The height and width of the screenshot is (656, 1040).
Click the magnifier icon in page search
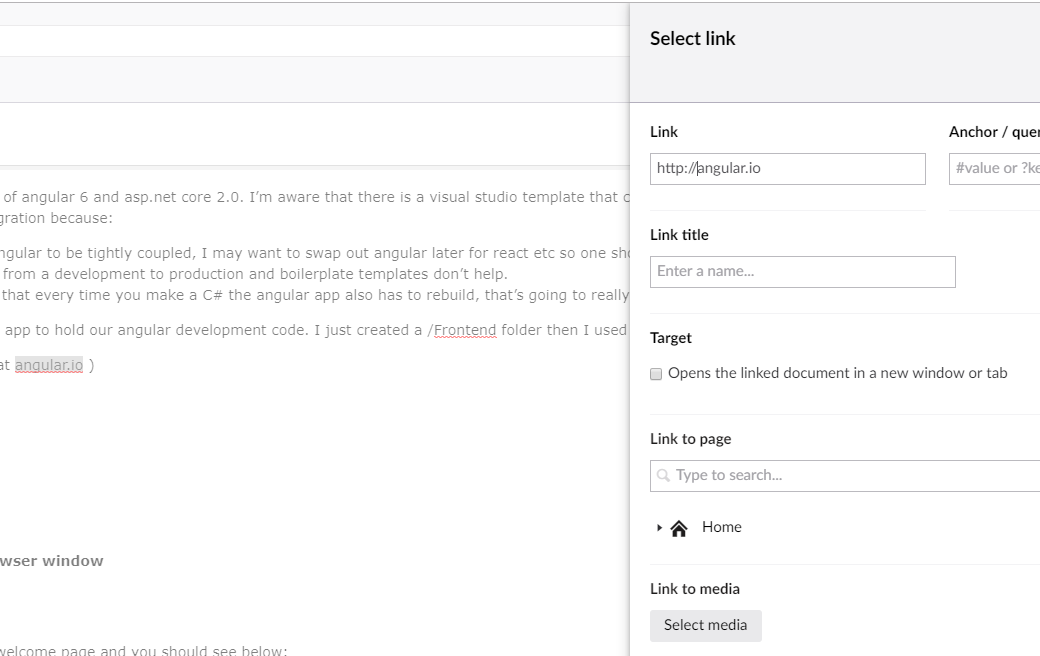pyautogui.click(x=663, y=476)
